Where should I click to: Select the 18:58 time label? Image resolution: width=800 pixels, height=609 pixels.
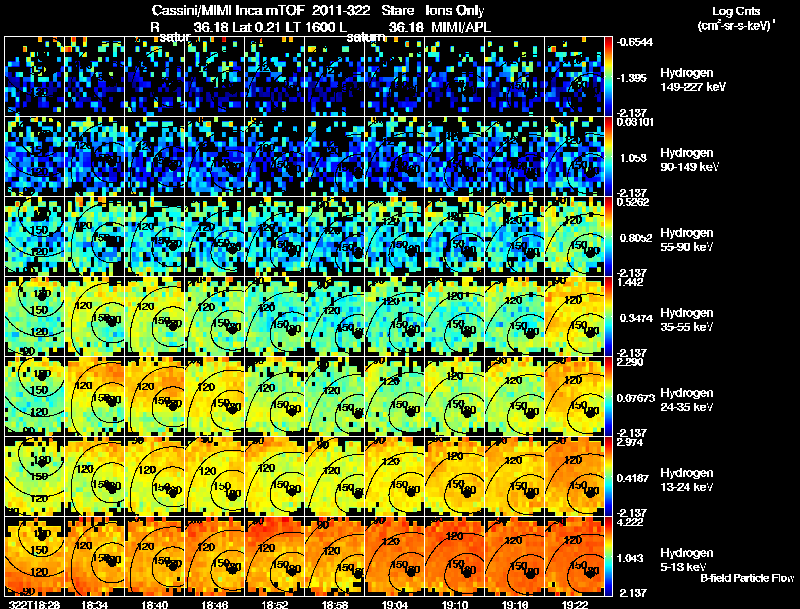pos(335,604)
